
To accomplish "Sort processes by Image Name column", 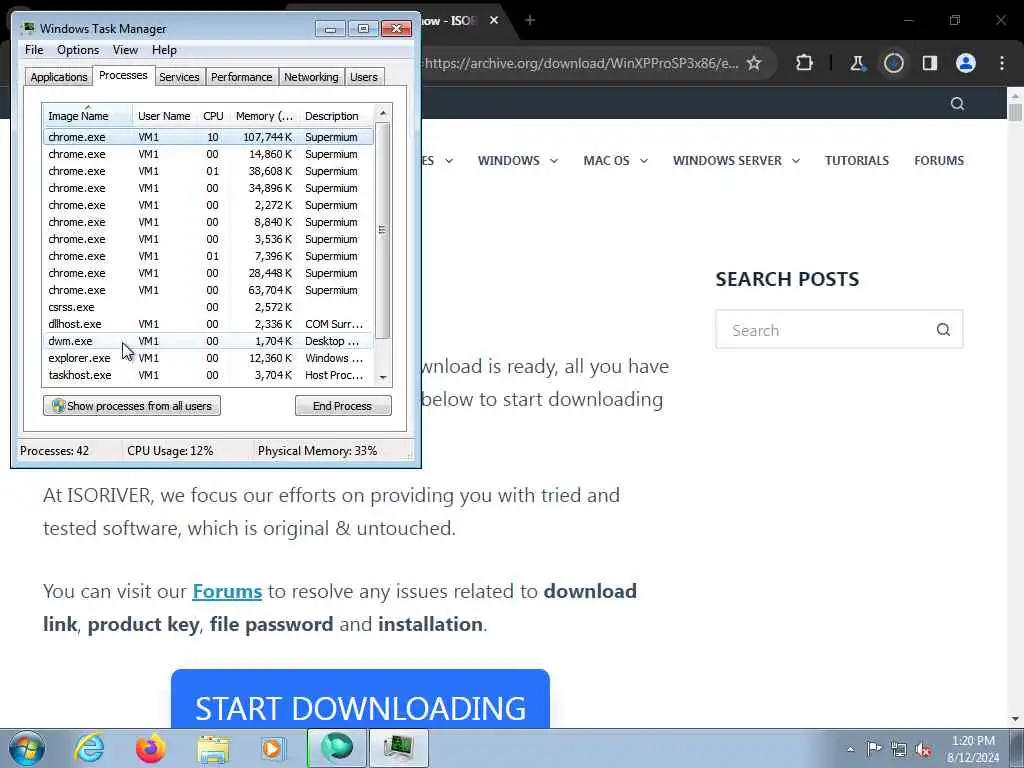I will 88,116.
